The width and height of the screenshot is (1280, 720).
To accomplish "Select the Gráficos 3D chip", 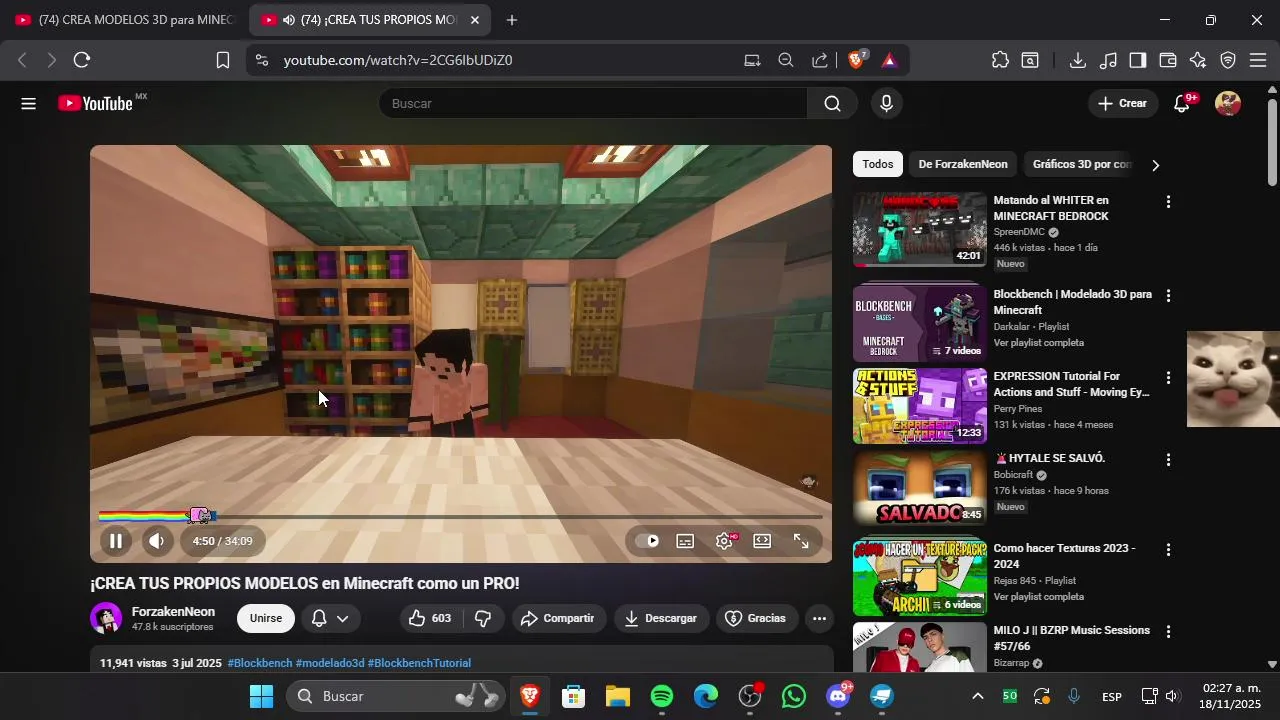I will tap(1081, 164).
